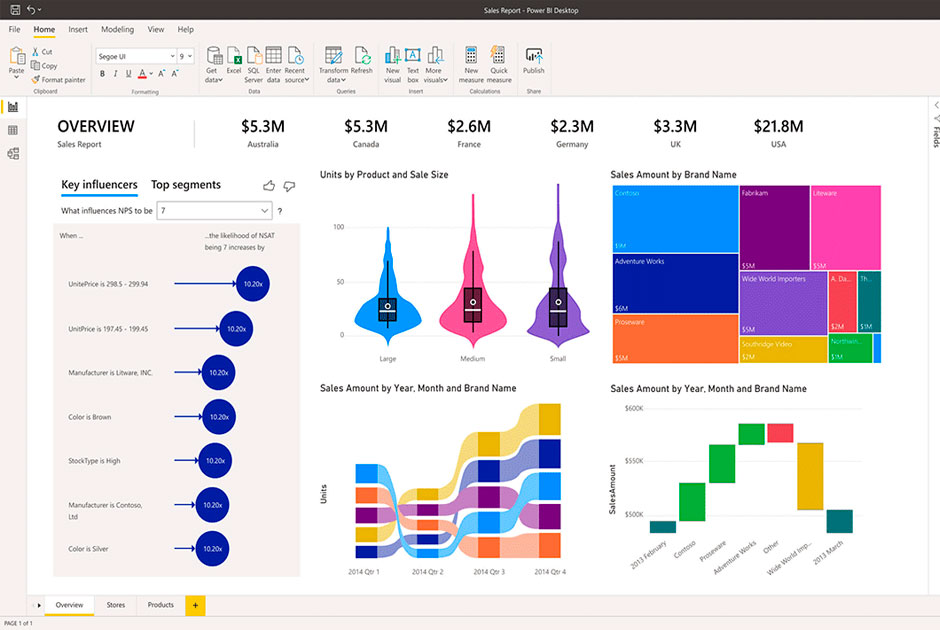
Task: Create a New measure
Action: (x=471, y=65)
